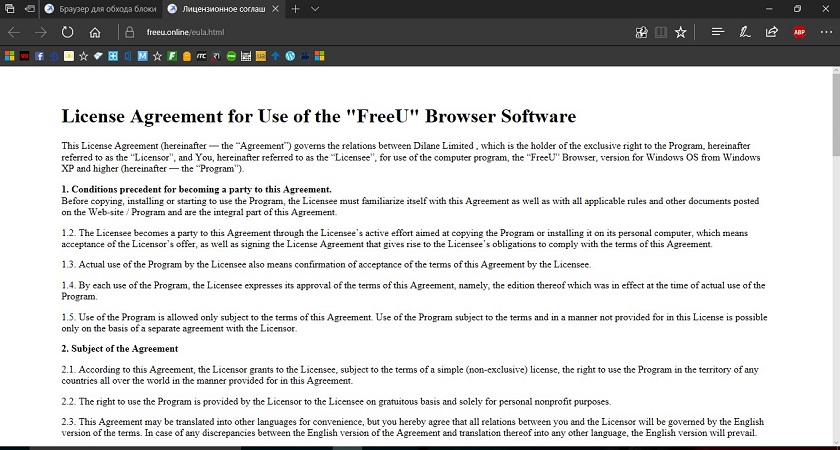
Task: Open the WordPress bookmark icon
Action: (x=290, y=56)
